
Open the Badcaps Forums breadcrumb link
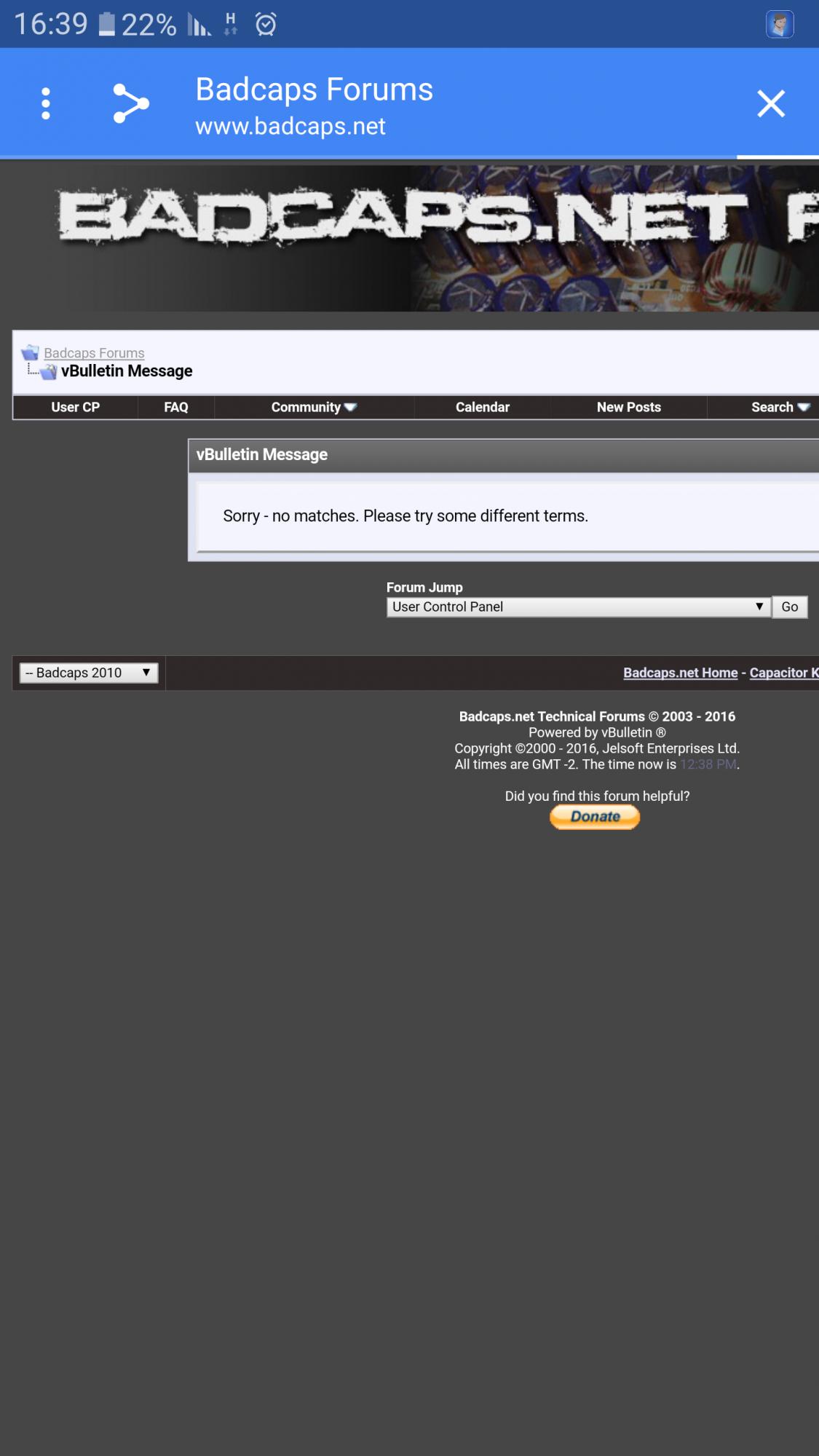94,353
